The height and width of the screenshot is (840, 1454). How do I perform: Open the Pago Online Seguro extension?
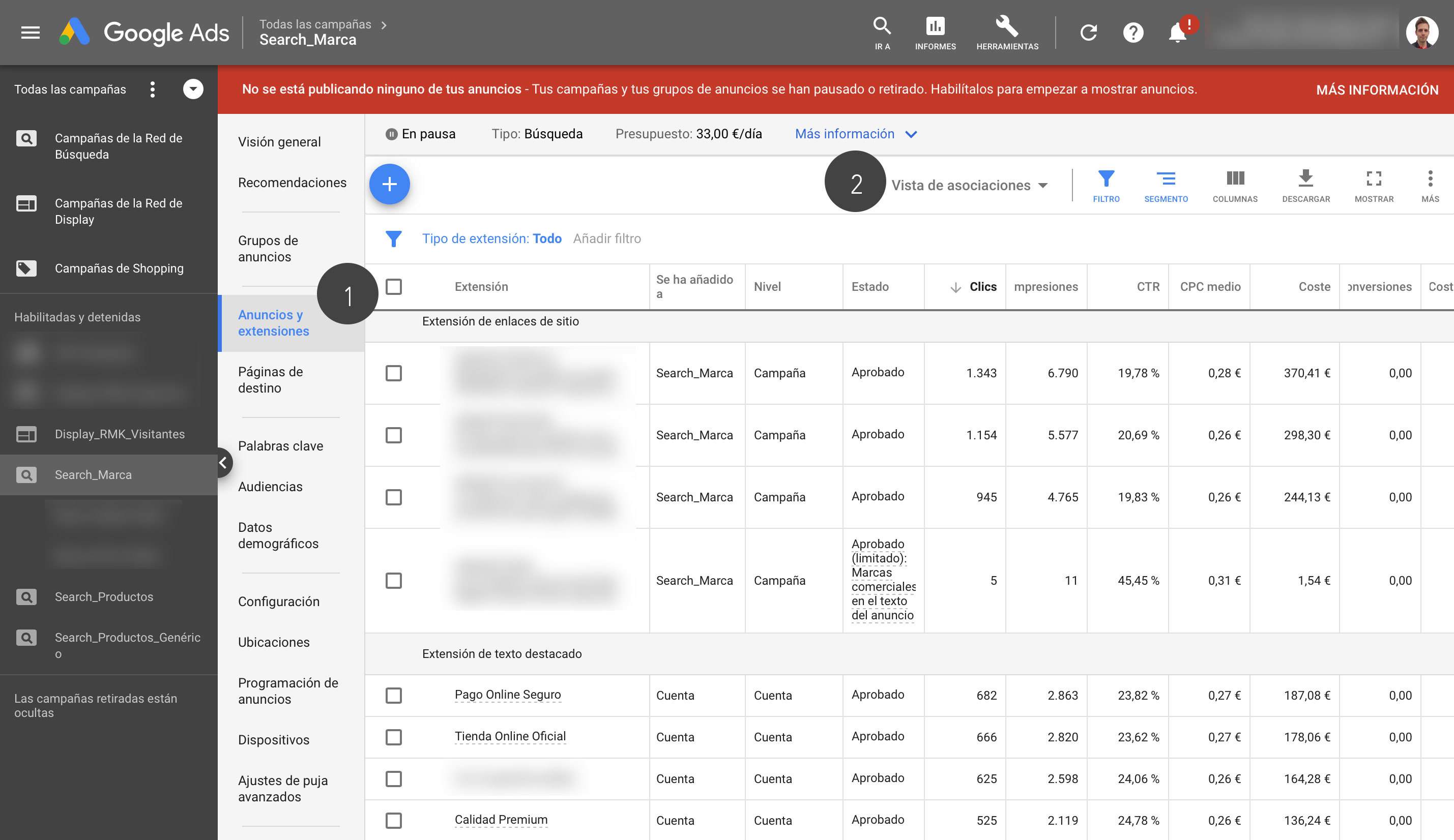tap(507, 695)
